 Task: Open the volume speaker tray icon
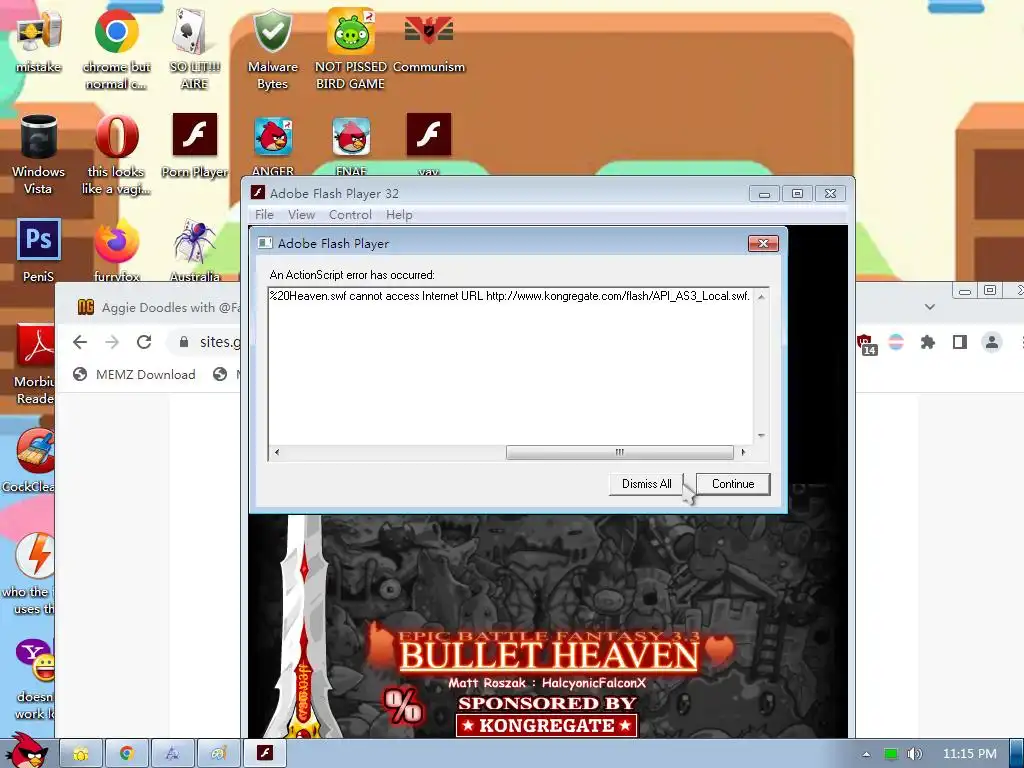point(915,754)
